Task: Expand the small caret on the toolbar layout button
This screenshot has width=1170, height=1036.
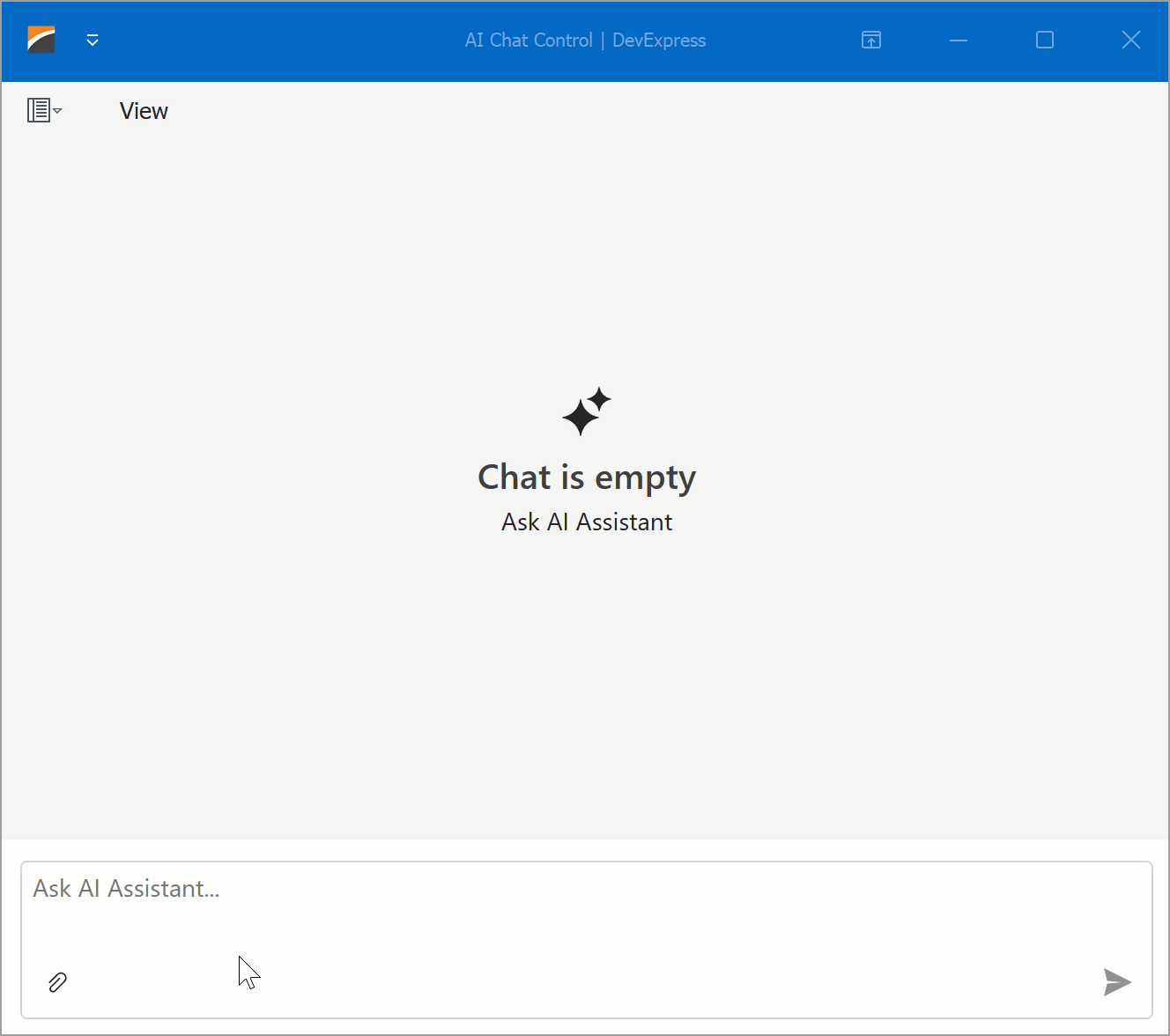Action: (57, 113)
